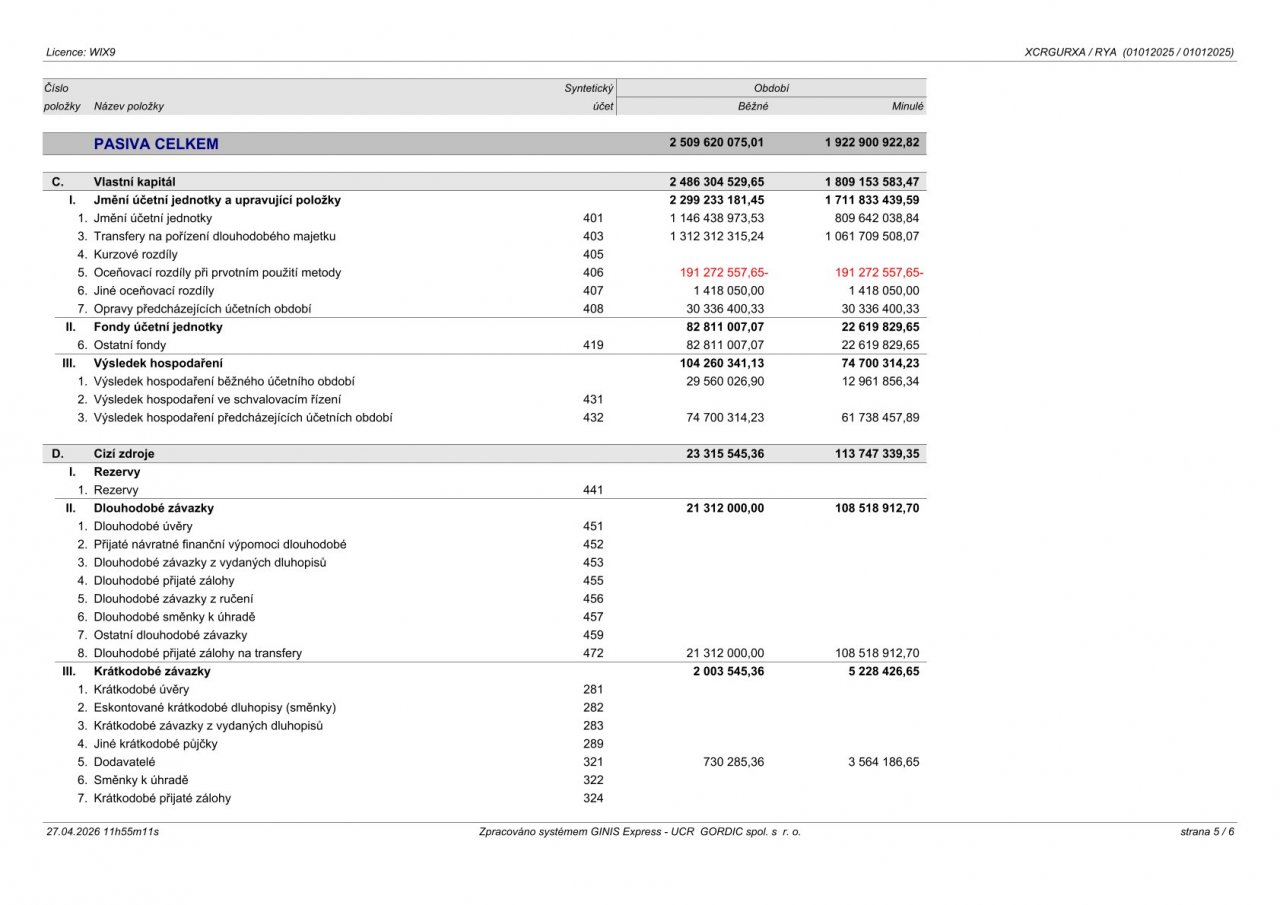Screen dimensions: 1280x905
Task: Select the Kurzové rozdíly row
Action: pos(484,254)
